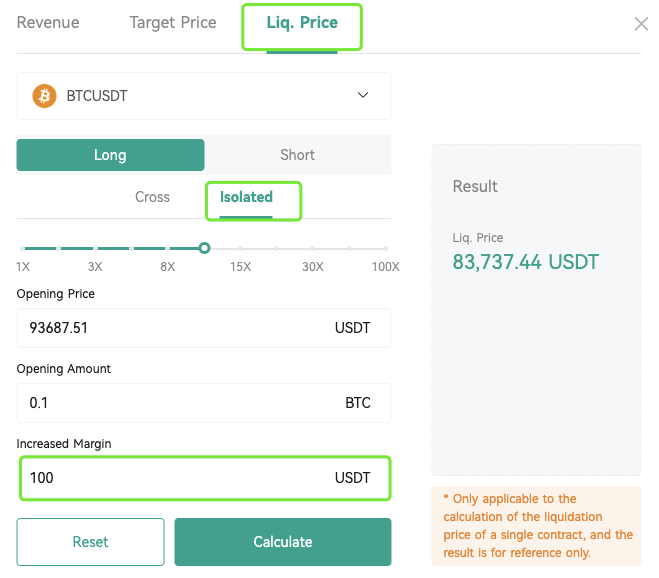The image size is (659, 578).
Task: Click the Opening Amount input field
Action: coord(170,403)
